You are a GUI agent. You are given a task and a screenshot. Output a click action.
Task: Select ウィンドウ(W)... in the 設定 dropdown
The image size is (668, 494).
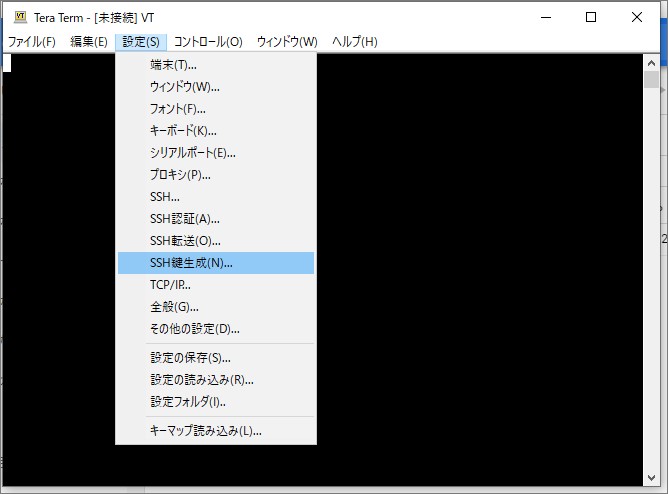[216, 87]
